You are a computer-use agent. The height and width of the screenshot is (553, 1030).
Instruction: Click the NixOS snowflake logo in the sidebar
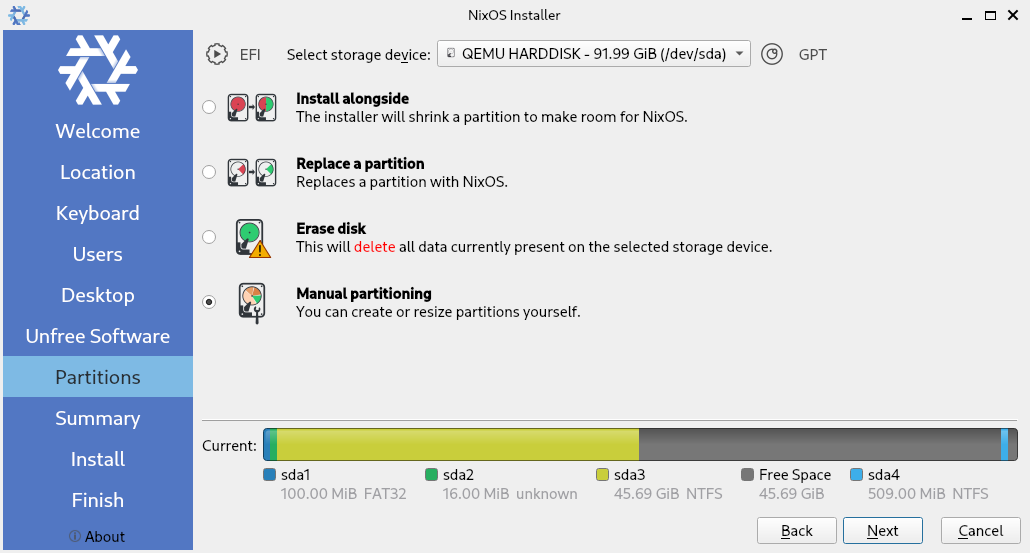pos(98,70)
